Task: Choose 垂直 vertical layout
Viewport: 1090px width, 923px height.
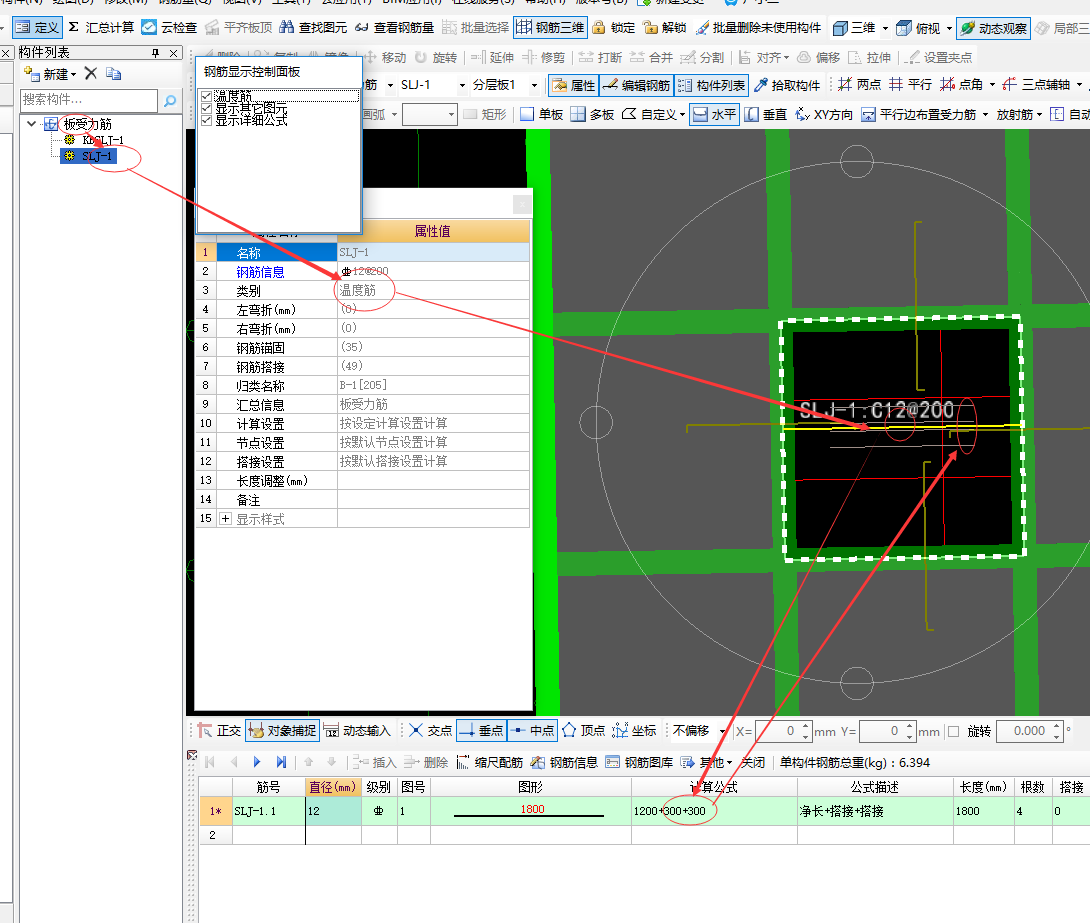Action: [x=765, y=115]
